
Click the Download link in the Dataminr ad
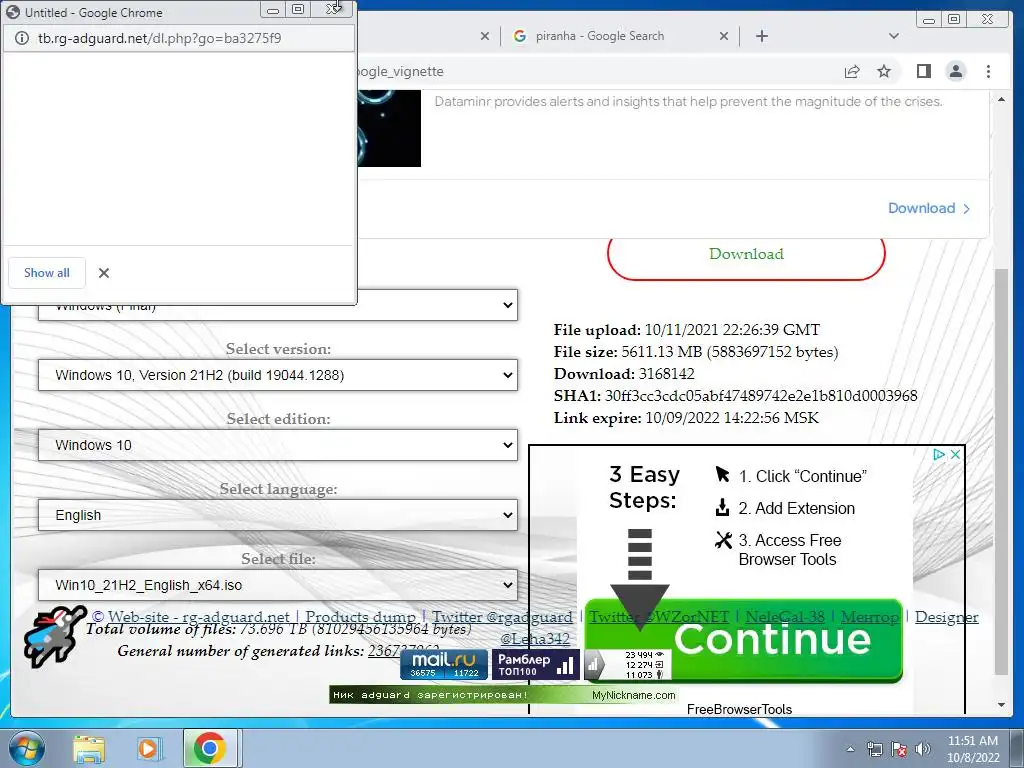929,208
